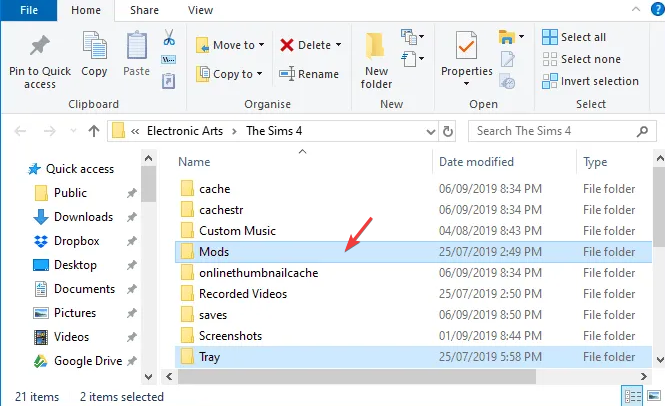Select the Tray folder
665x406 pixels.
point(413,357)
